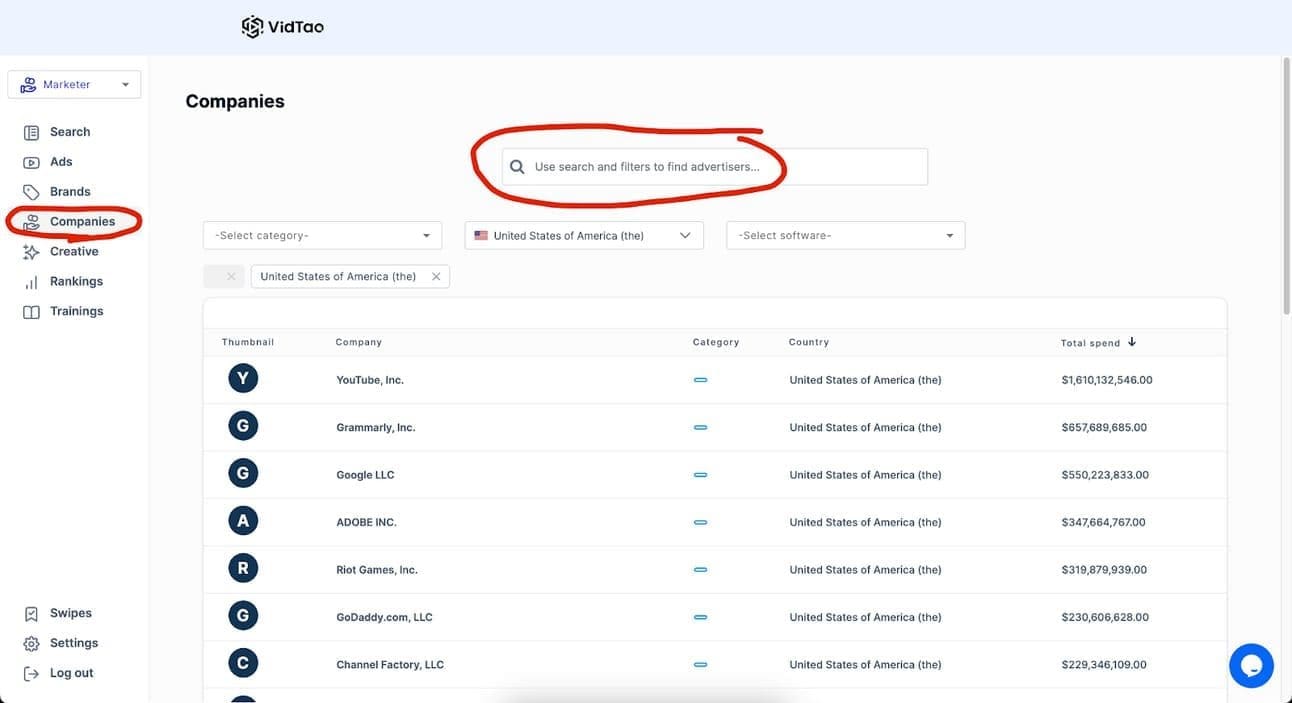Click the Trainings book icon
Screen dimensions: 1292x703
coord(31,312)
